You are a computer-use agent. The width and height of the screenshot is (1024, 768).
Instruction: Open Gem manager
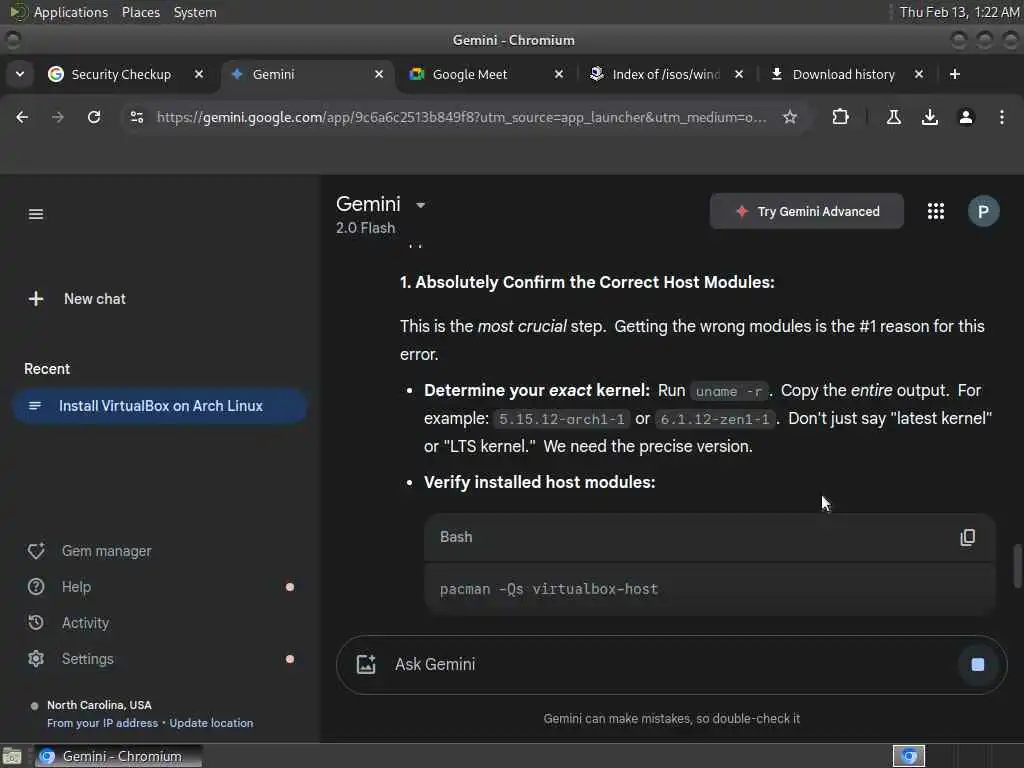coord(89,551)
